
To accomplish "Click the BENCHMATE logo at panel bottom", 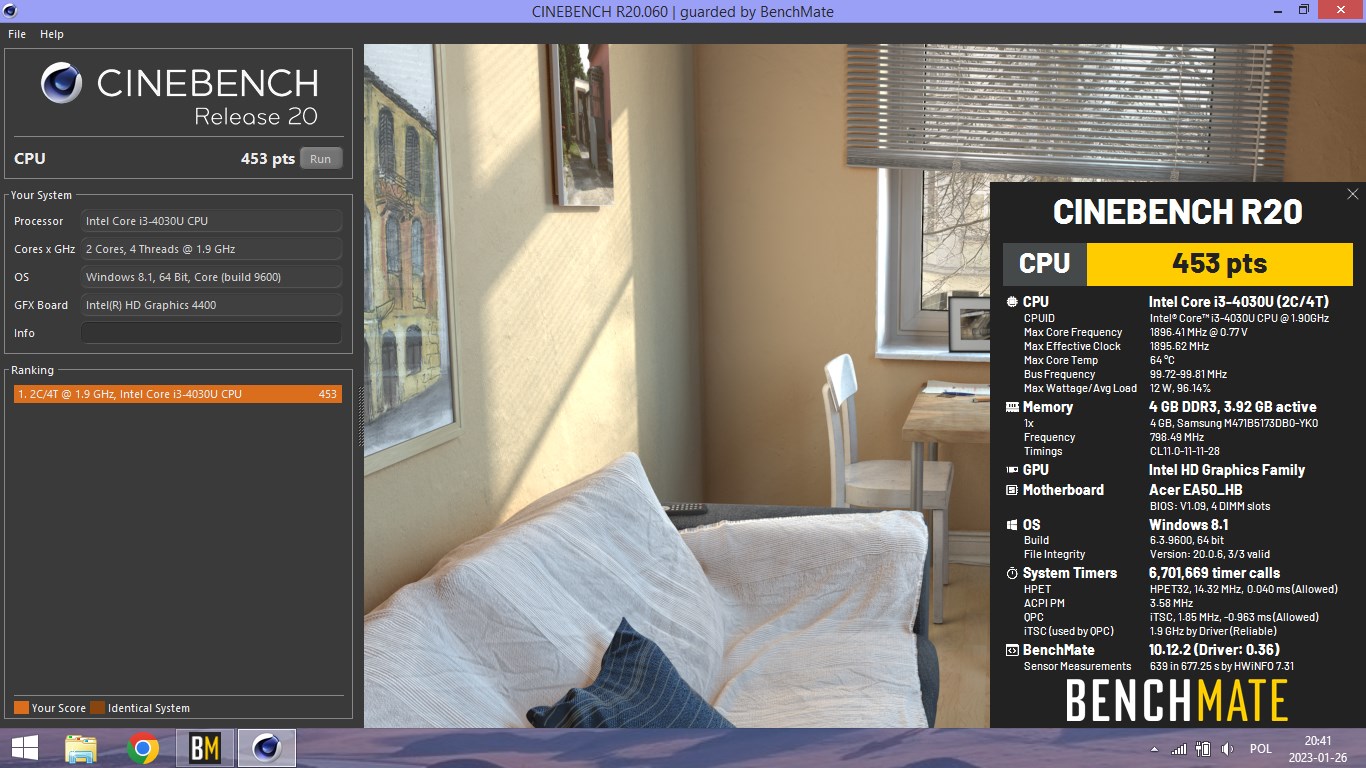I will click(1177, 700).
